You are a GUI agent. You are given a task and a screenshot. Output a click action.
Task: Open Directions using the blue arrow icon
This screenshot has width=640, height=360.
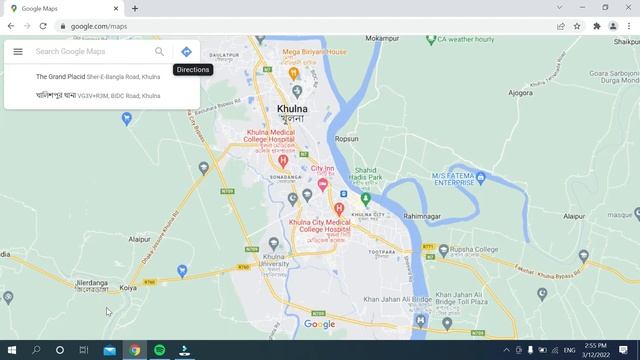point(187,52)
